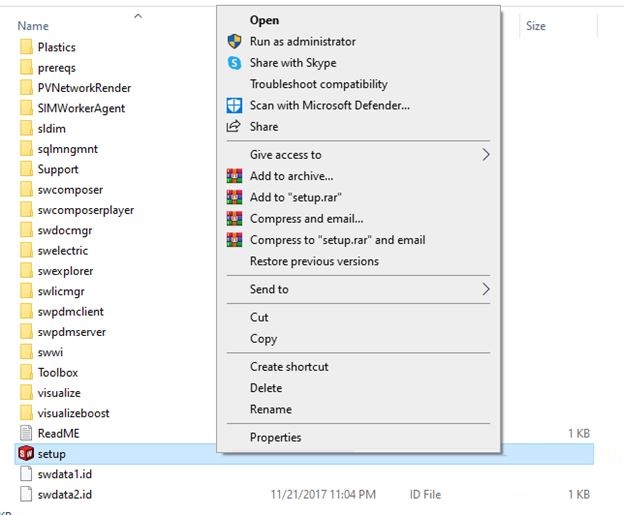Click the ID File type cell
This screenshot has height=515, width=624.
point(425,494)
